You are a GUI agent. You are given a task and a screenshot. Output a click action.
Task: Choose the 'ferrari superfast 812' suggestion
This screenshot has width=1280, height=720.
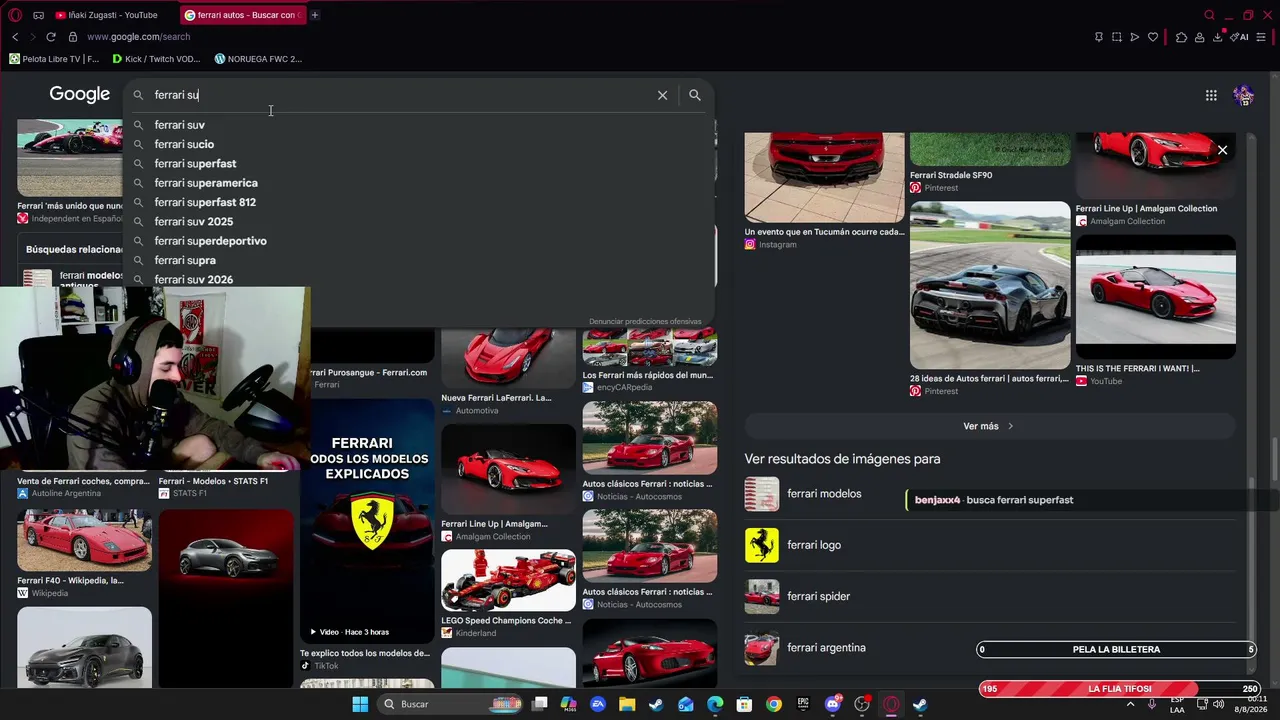coord(418,202)
